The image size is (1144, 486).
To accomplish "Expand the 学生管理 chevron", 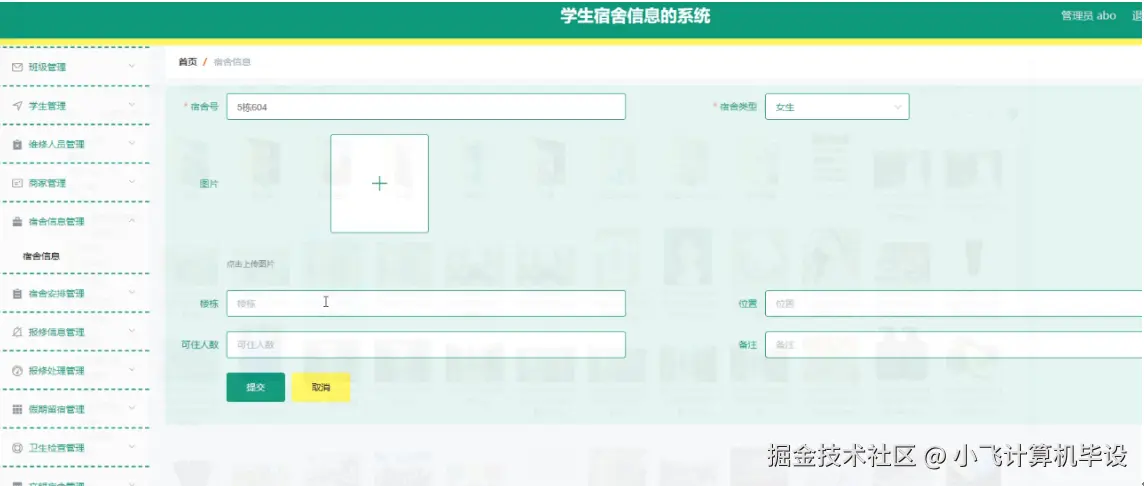I will point(132,105).
